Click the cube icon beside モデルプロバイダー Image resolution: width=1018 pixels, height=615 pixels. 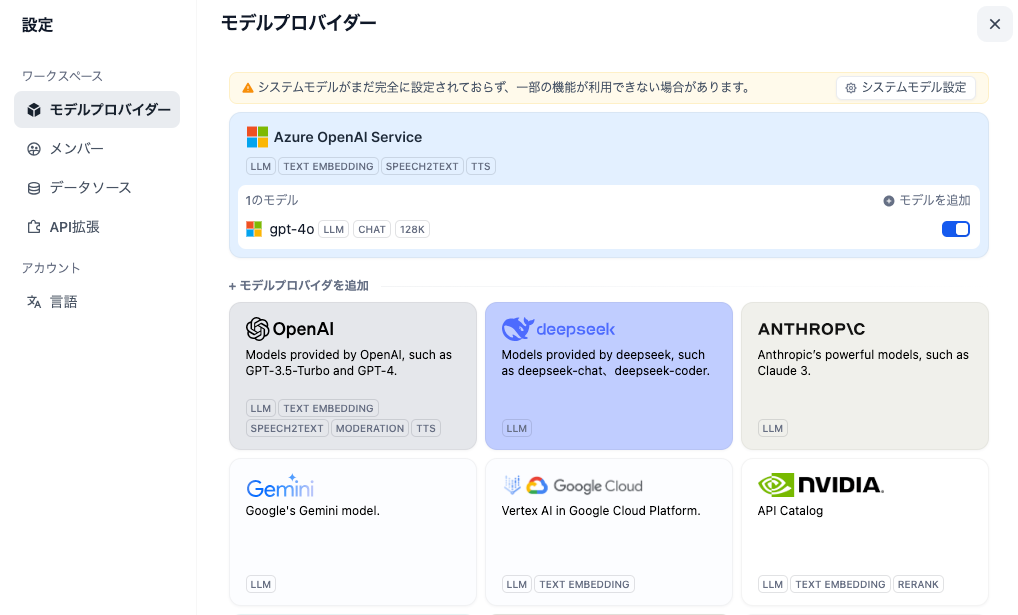(34, 110)
